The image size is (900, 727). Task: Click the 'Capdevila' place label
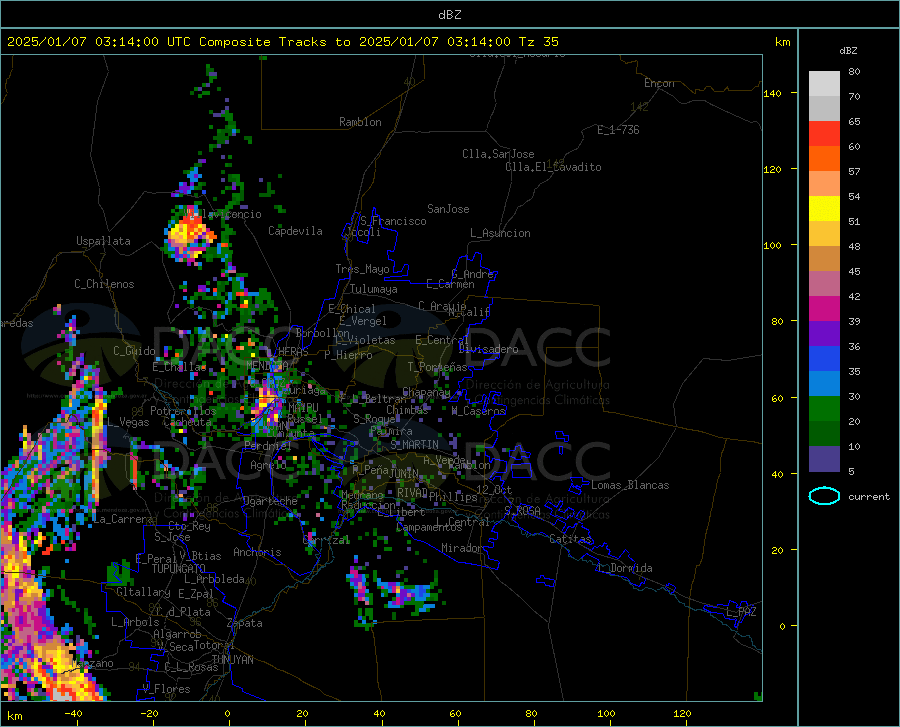295,231
